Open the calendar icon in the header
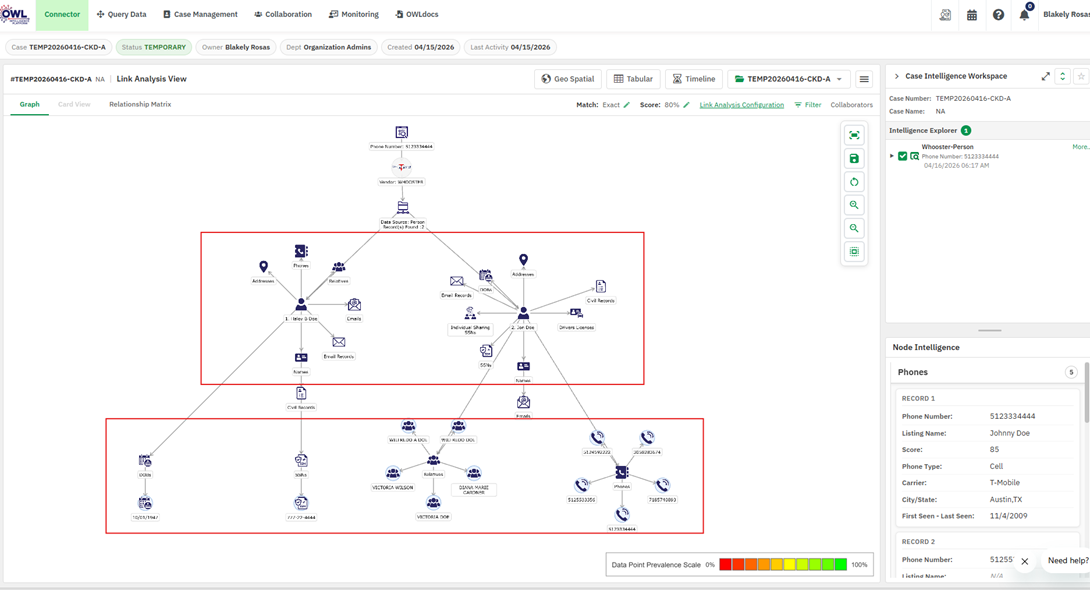The height and width of the screenshot is (590, 1090). [x=972, y=15]
